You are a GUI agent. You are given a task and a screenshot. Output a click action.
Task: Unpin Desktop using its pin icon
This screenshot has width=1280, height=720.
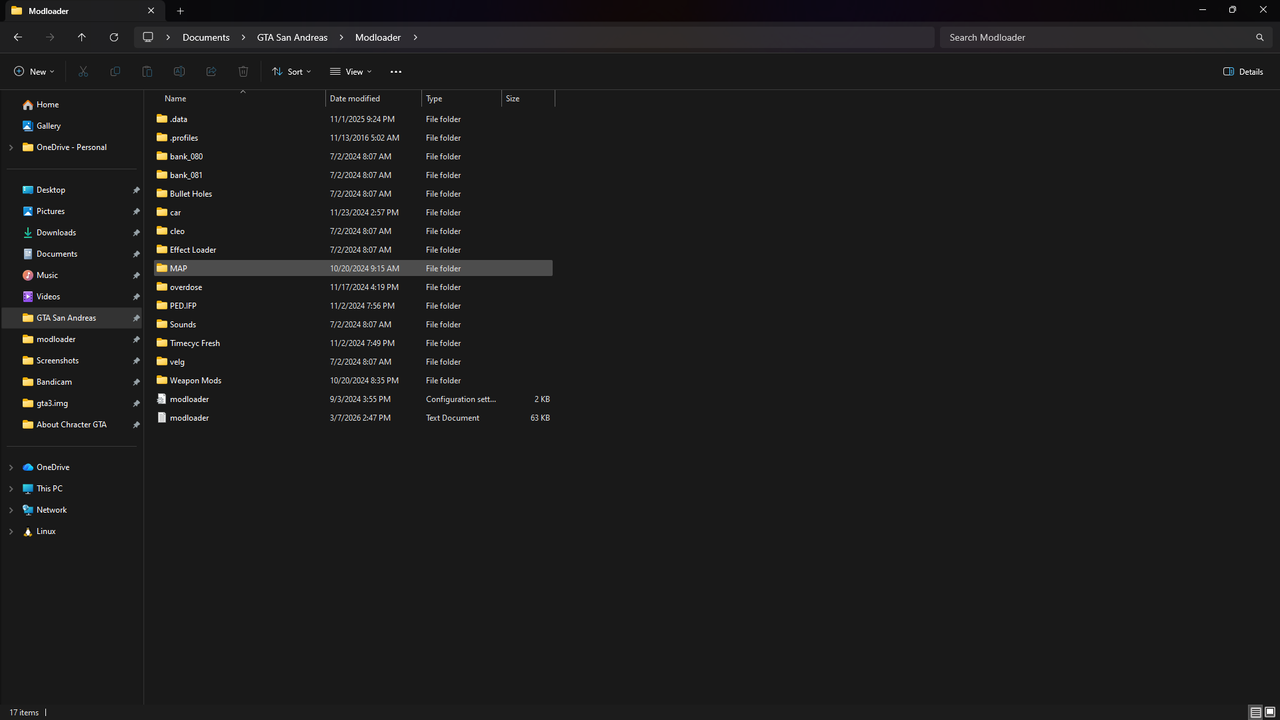click(x=136, y=190)
